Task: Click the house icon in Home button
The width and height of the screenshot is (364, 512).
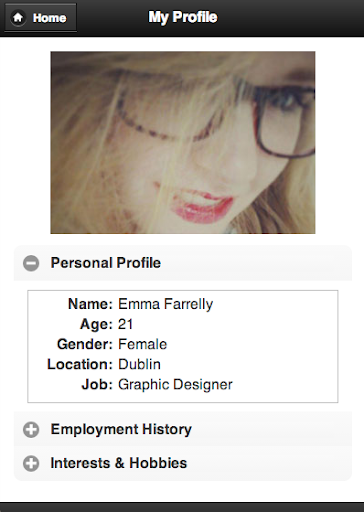Action: pyautogui.click(x=18, y=18)
